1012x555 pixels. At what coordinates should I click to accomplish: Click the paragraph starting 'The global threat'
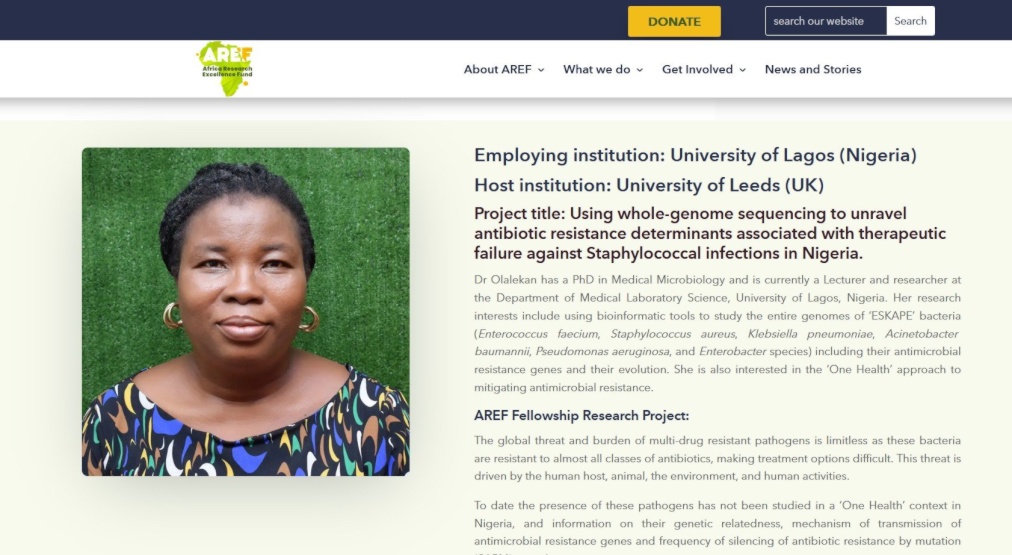click(x=717, y=458)
